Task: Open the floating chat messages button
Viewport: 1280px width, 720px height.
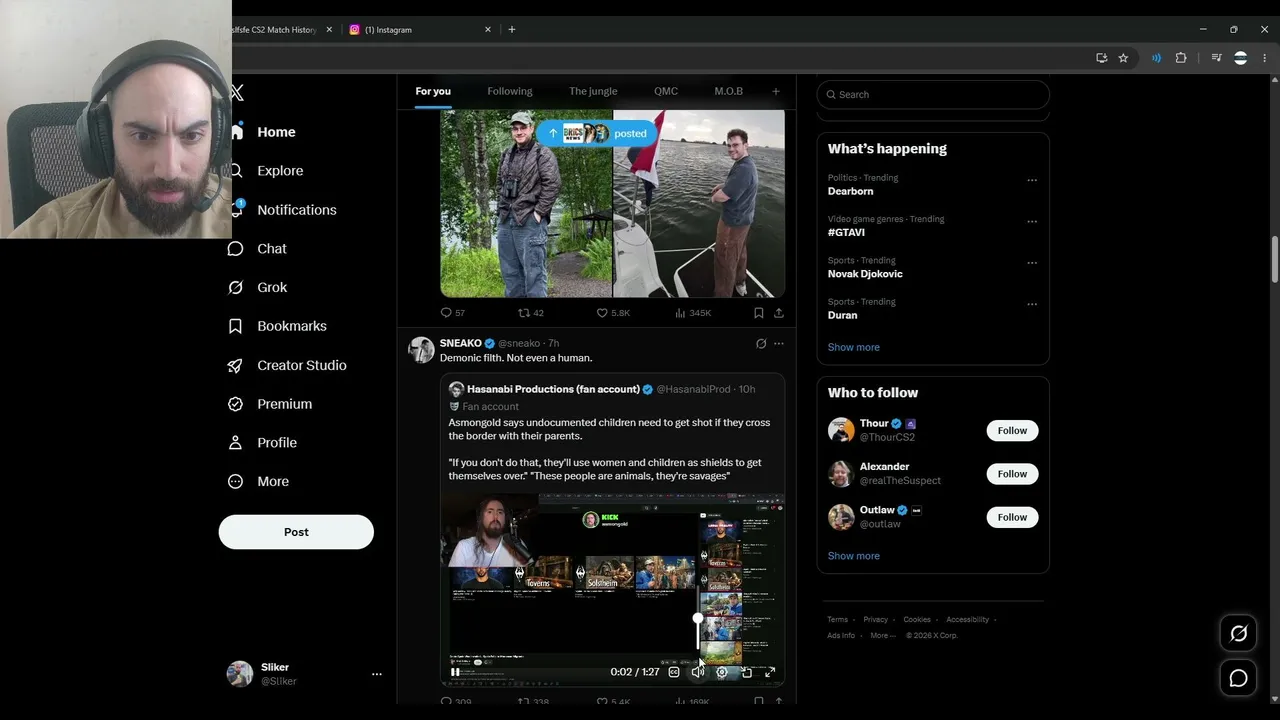Action: point(1238,678)
